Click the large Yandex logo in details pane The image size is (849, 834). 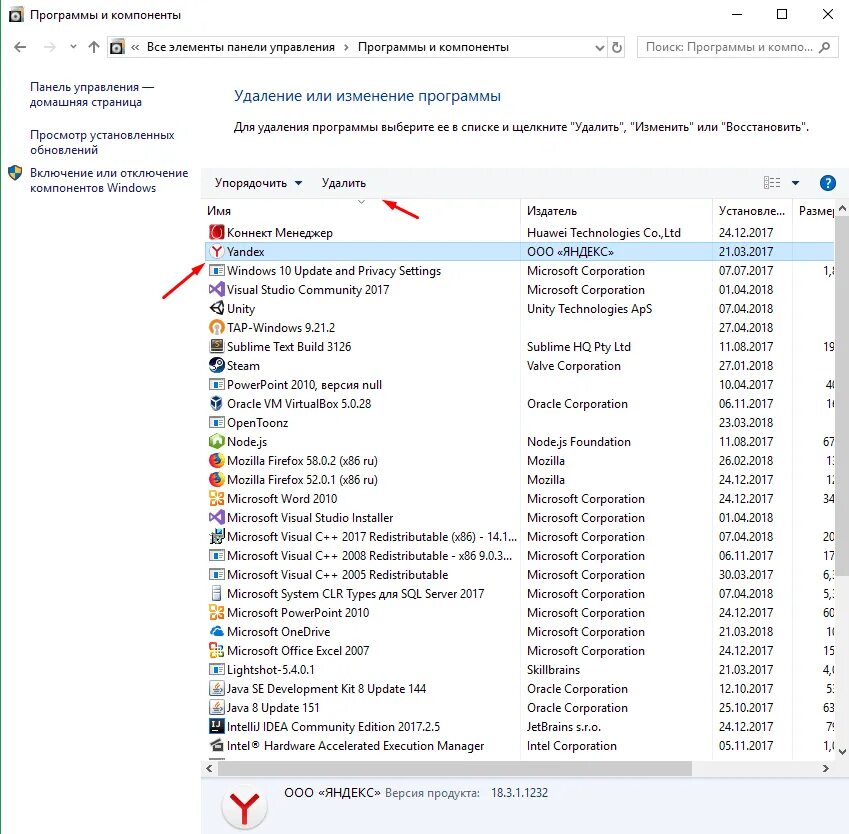point(244,807)
